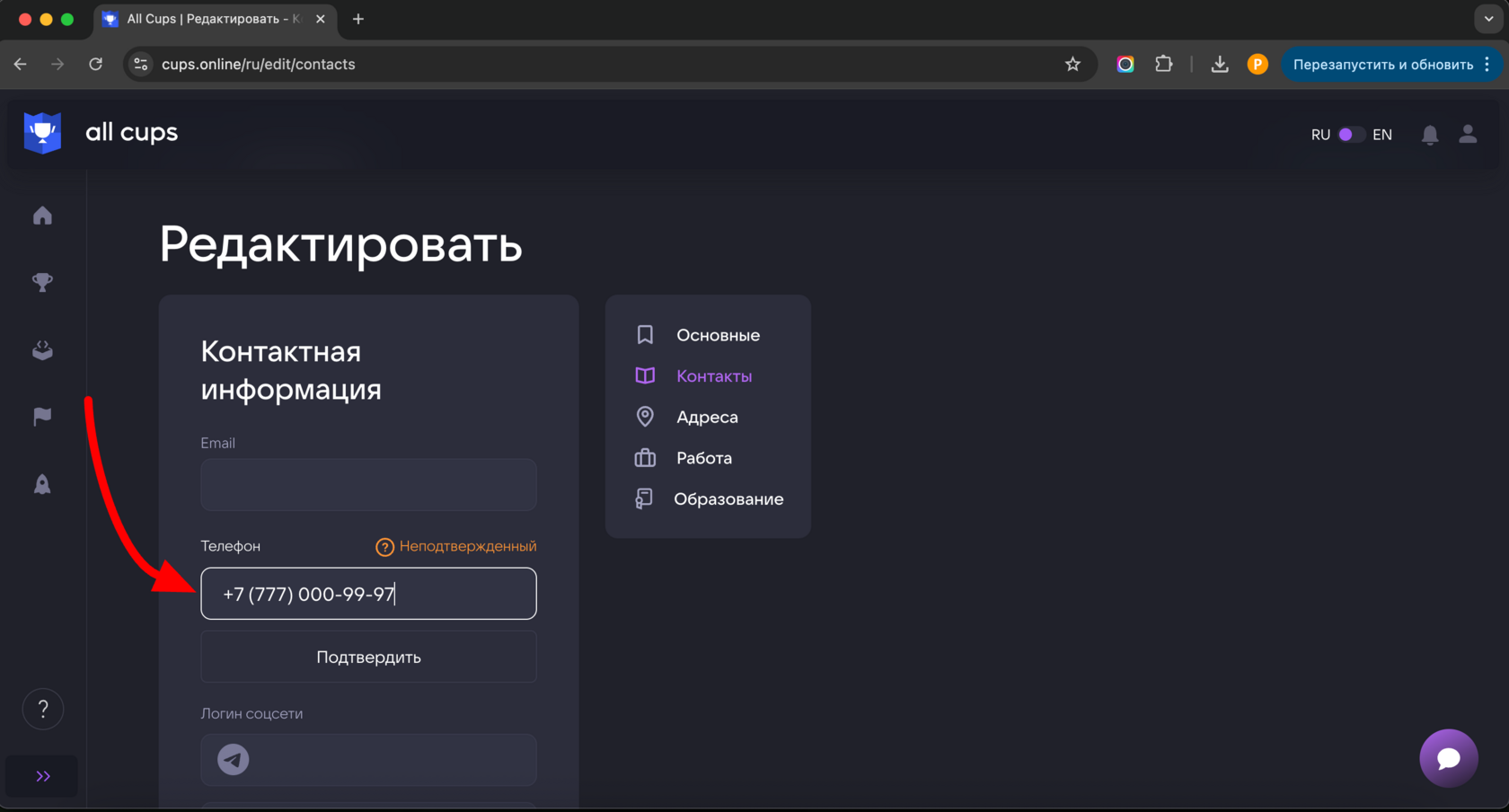
Task: Reload the page
Action: (95, 65)
